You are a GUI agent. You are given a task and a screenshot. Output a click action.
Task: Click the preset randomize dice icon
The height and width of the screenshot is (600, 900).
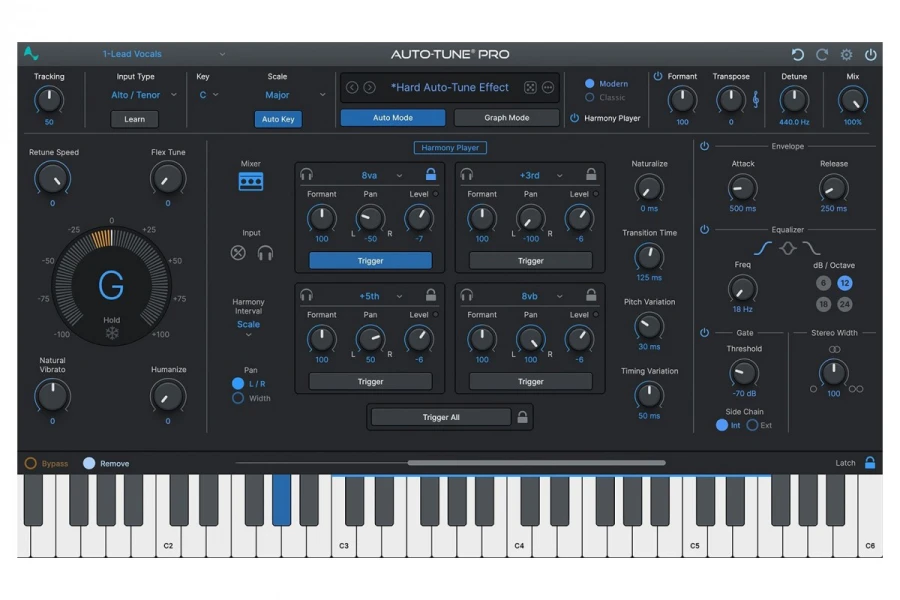coord(530,87)
